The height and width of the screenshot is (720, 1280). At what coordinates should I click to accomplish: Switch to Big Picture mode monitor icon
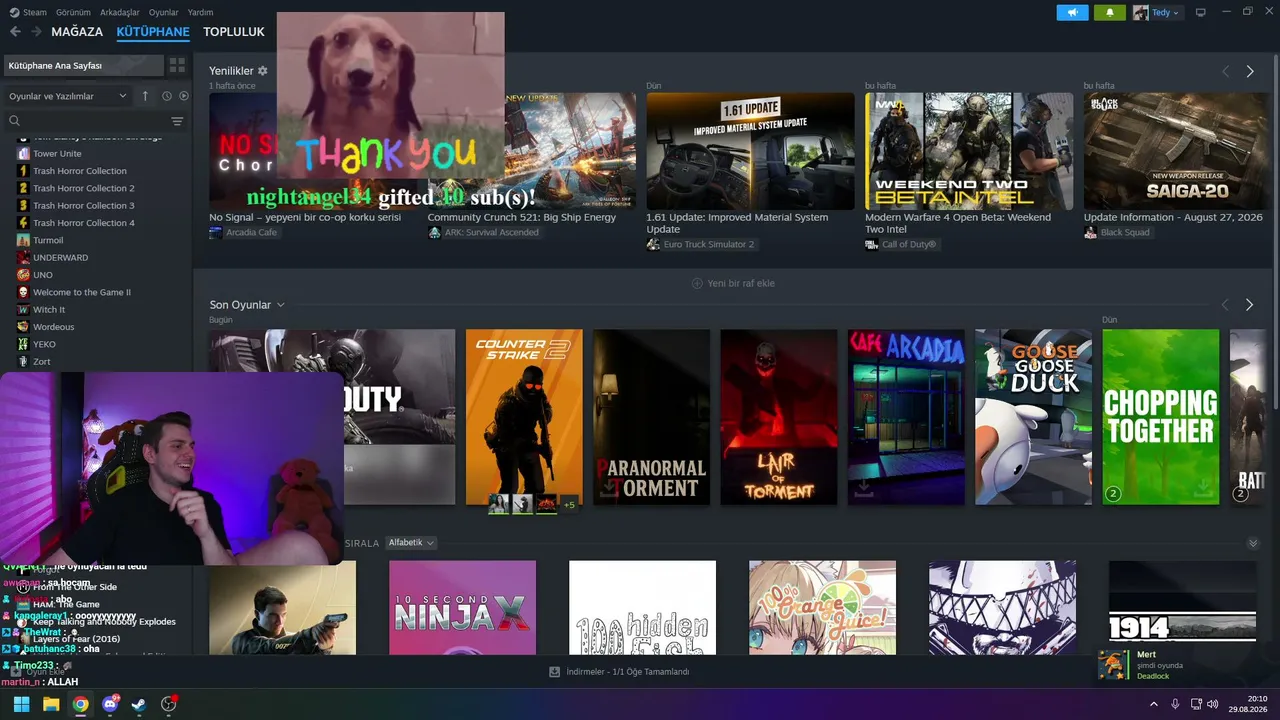pyautogui.click(x=1201, y=13)
